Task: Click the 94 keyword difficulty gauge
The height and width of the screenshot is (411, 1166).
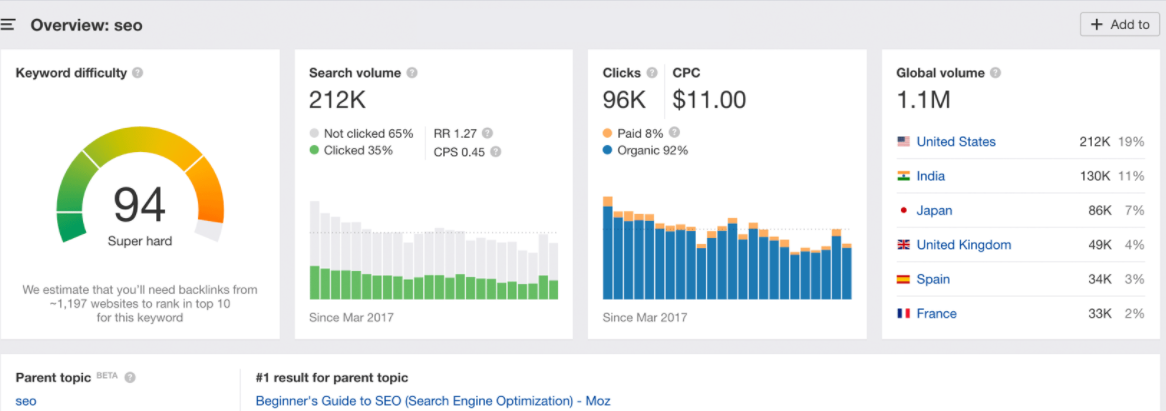Action: click(x=140, y=186)
